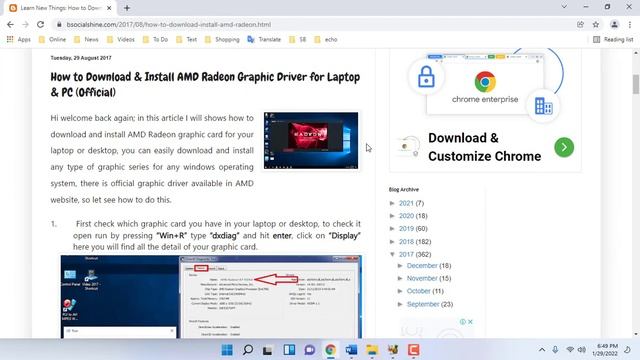The height and width of the screenshot is (360, 640).
Task: Expand the October archive arrow
Action: coord(400,291)
